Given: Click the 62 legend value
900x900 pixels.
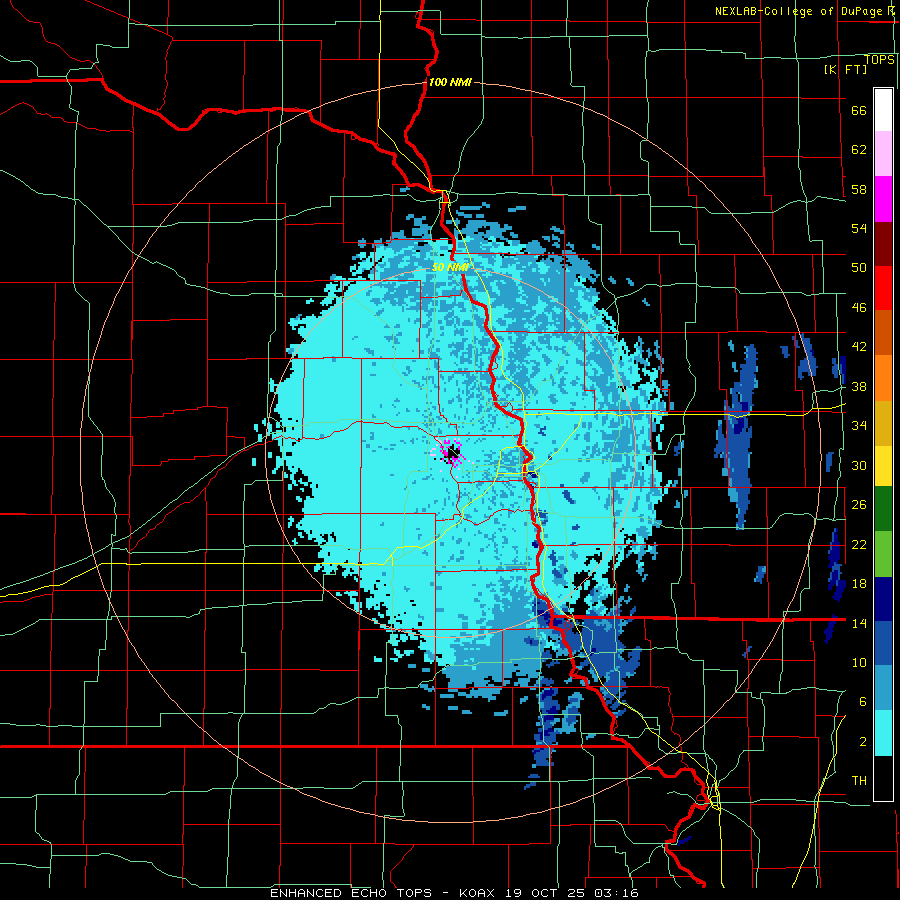Looking at the screenshot, I should coord(859,150).
